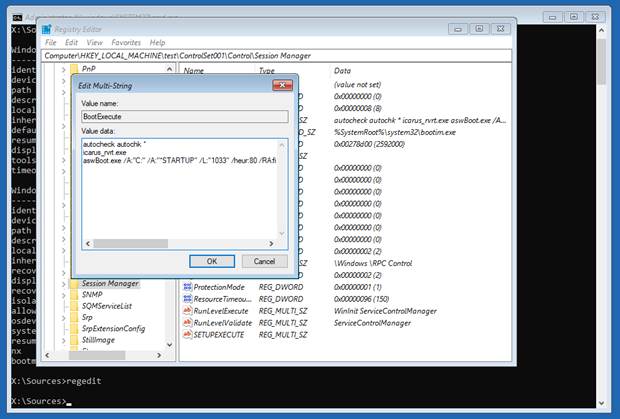Screen dimensions: 620x419
Task: Click the '%SystemRoot%\system32\bootim.exe' data cell
Action: pos(395,132)
